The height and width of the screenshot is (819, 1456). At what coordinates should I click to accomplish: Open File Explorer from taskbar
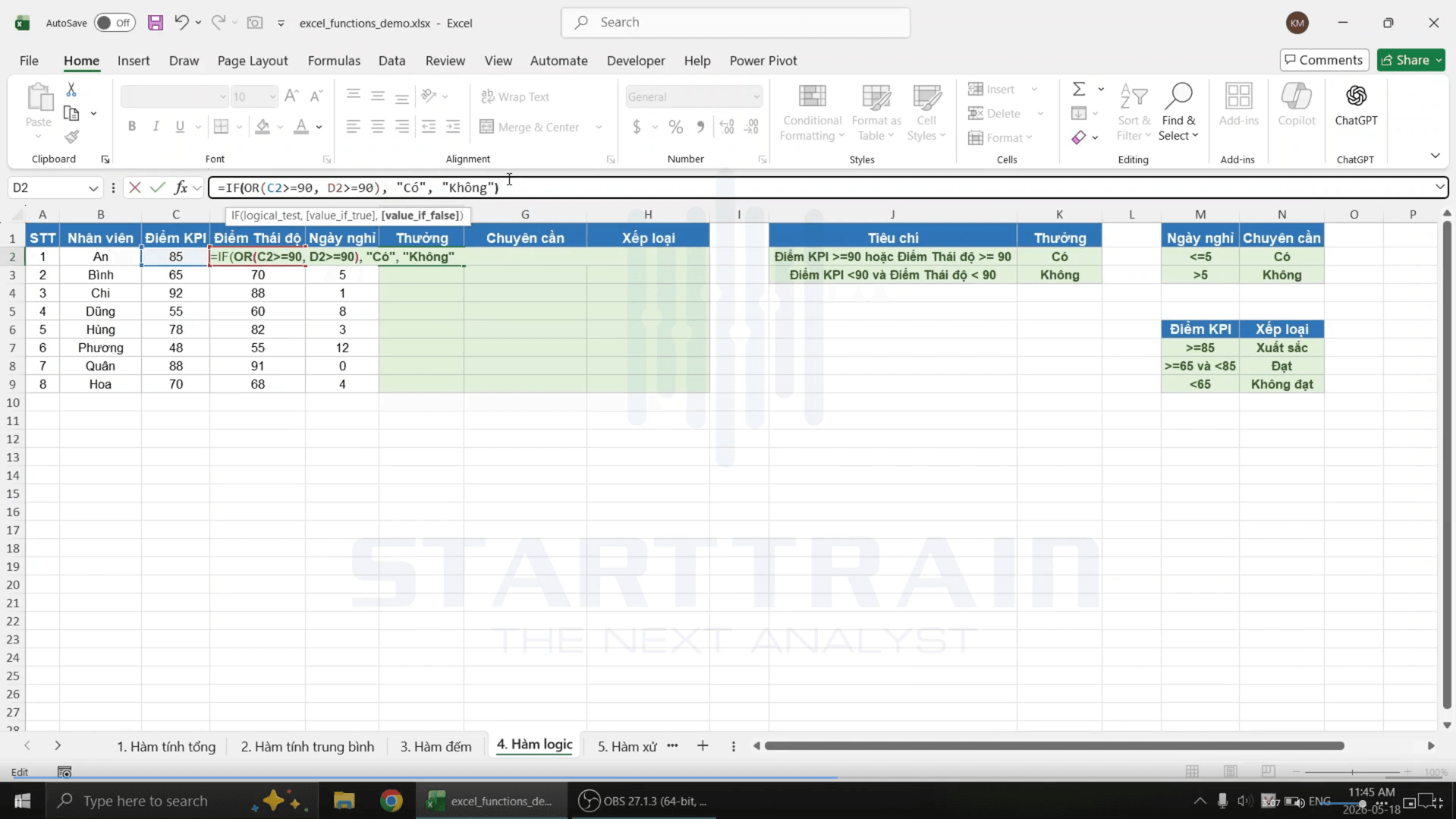[344, 801]
